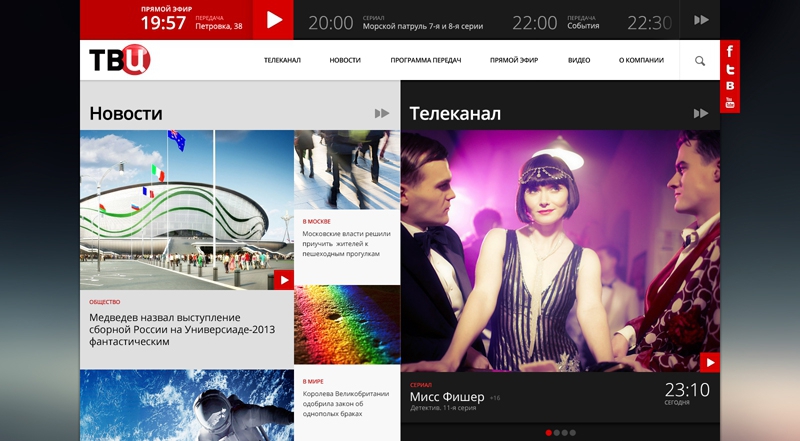
Task: Click the Общество category label
Action: (105, 302)
